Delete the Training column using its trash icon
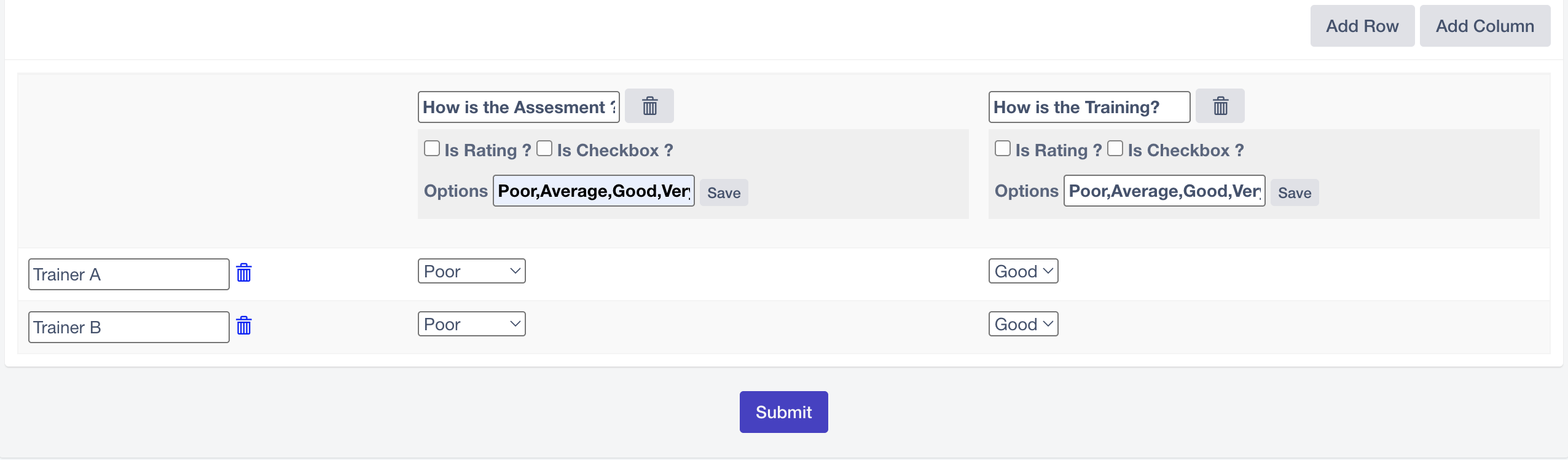The width and height of the screenshot is (1568, 460). tap(1220, 106)
